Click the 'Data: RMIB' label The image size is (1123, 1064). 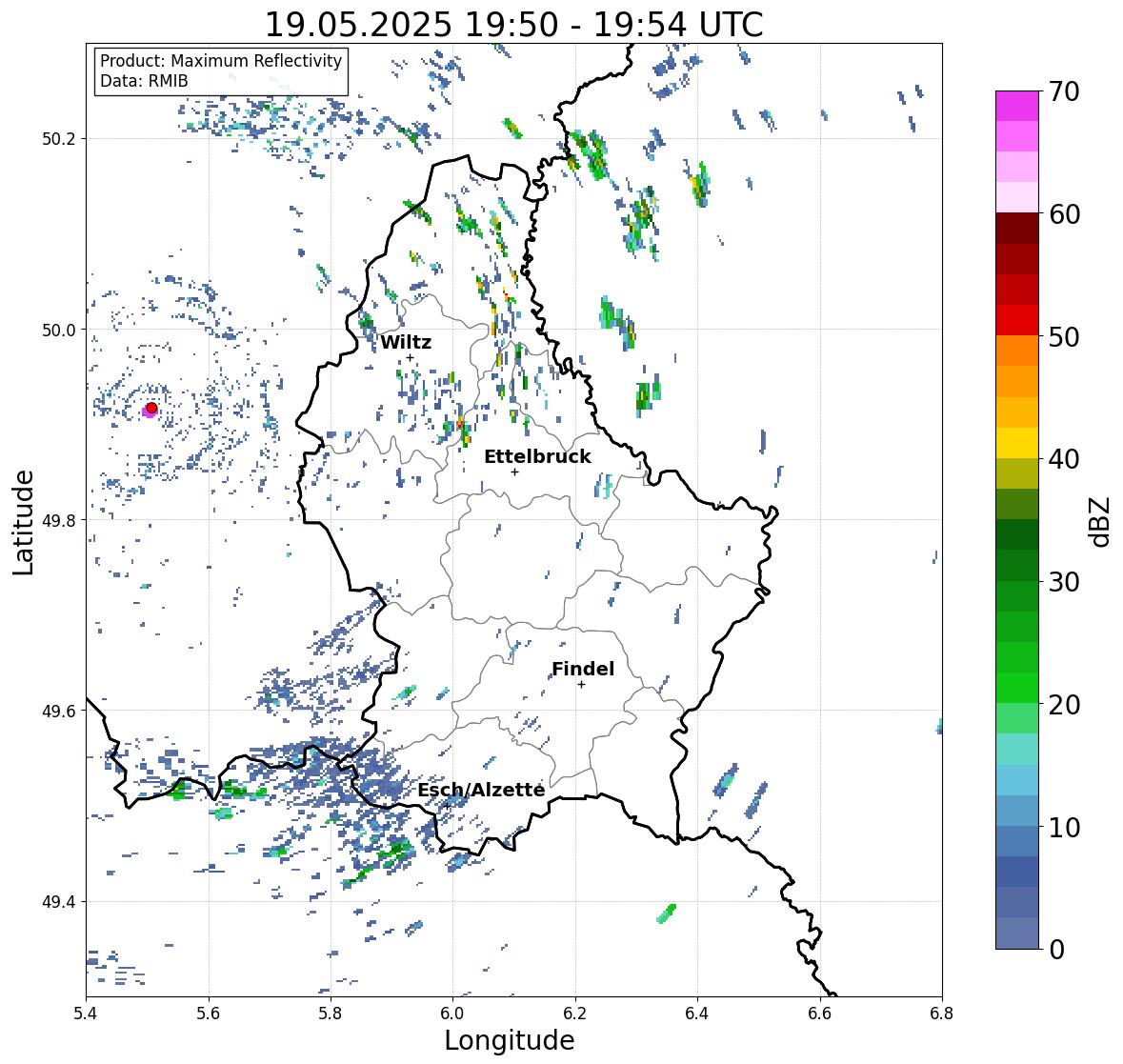click(x=144, y=81)
